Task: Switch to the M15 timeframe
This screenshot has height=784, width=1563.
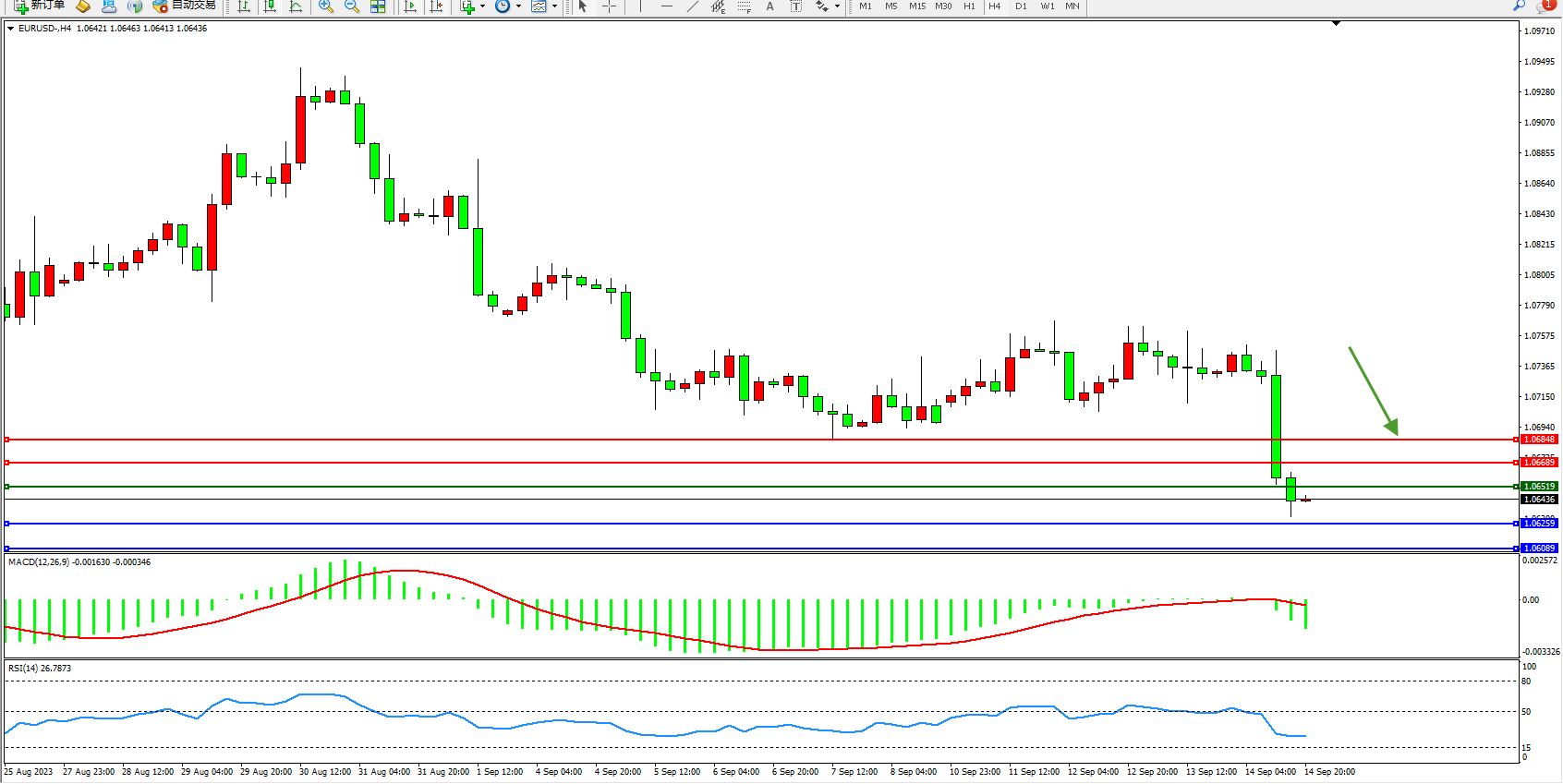Action: click(916, 6)
